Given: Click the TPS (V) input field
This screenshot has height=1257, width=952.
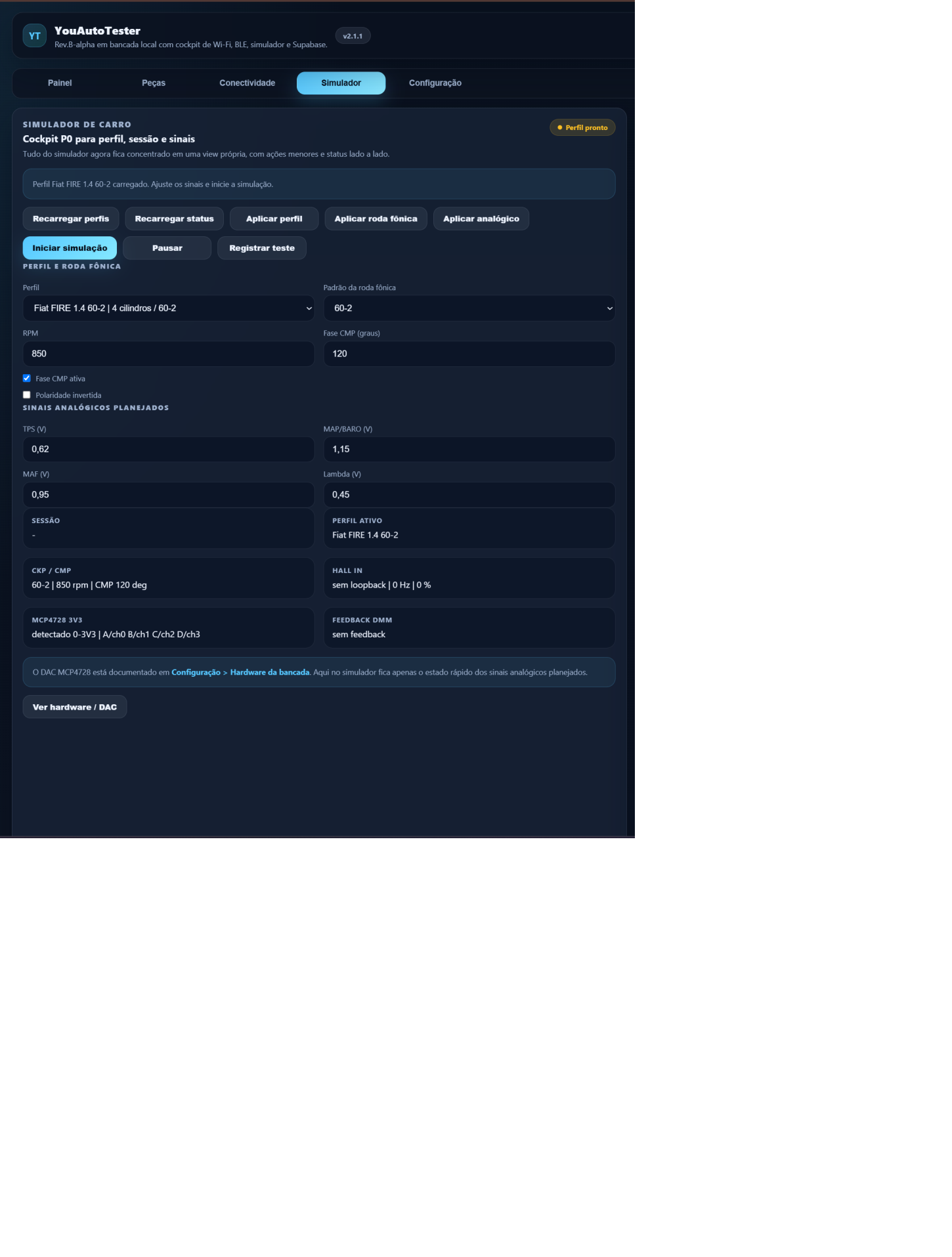Looking at the screenshot, I should (x=169, y=449).
